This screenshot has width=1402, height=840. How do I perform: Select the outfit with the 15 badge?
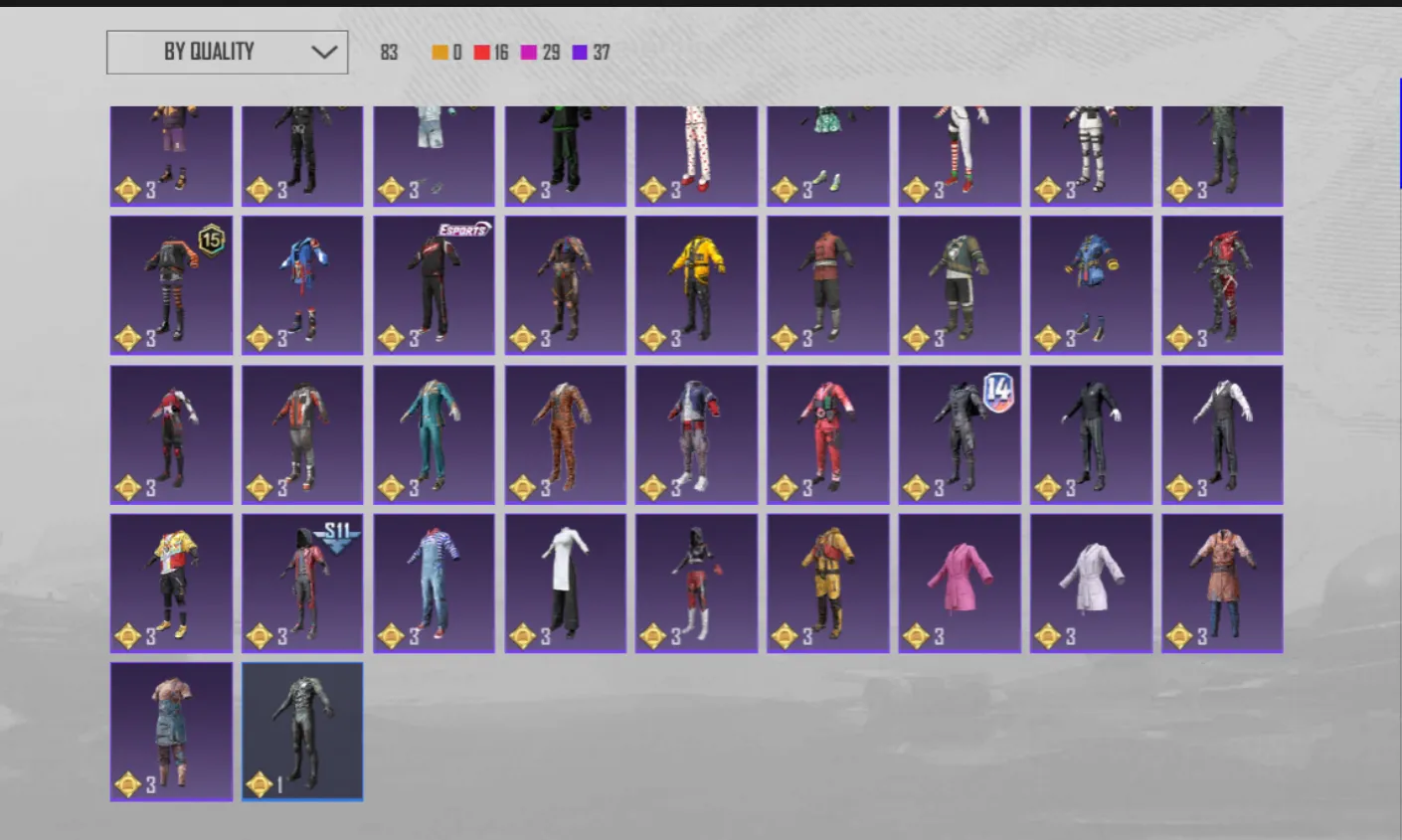click(x=171, y=285)
